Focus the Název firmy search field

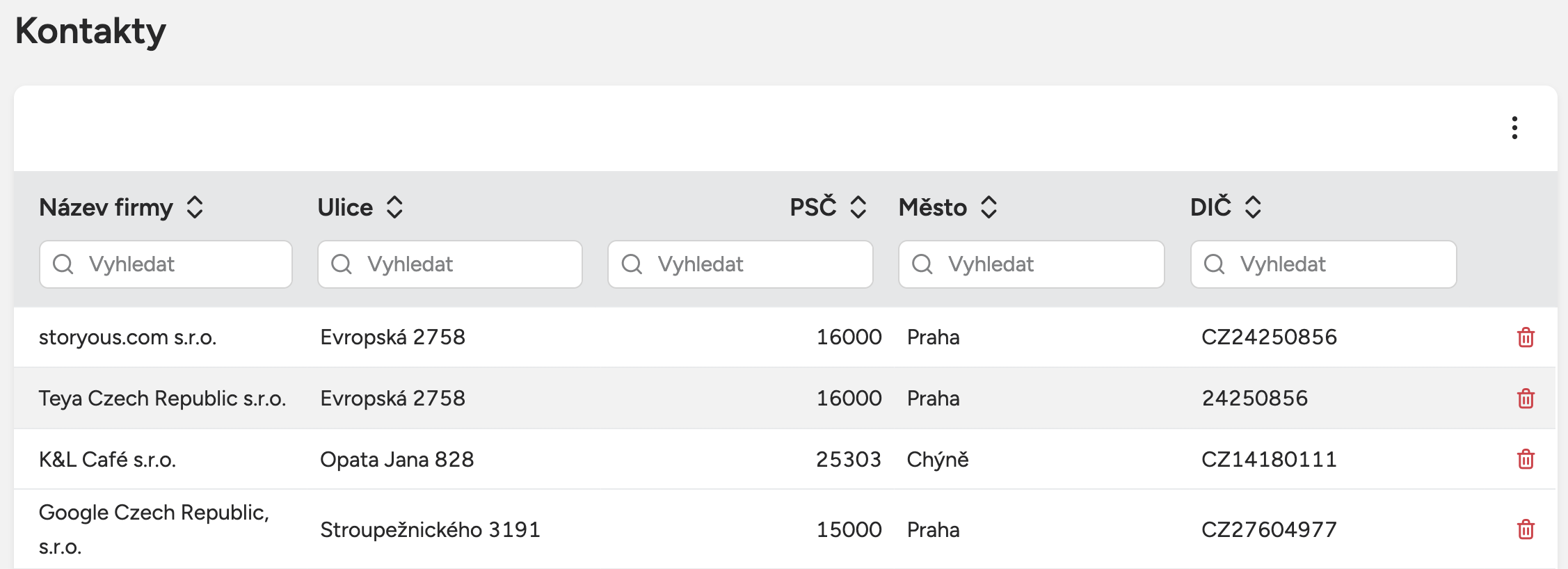pyautogui.click(x=166, y=264)
